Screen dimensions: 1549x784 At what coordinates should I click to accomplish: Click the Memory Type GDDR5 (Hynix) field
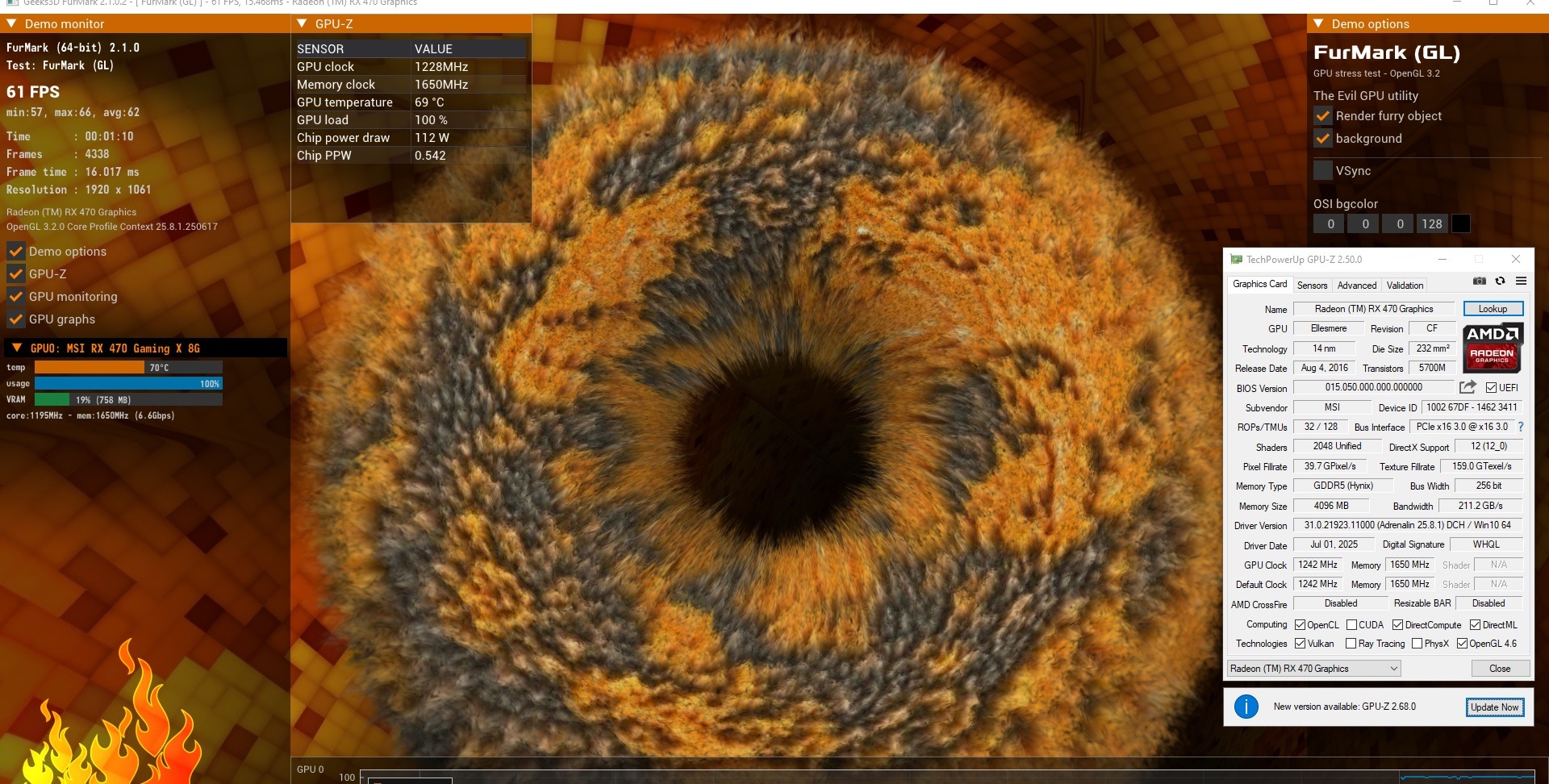(x=1342, y=486)
